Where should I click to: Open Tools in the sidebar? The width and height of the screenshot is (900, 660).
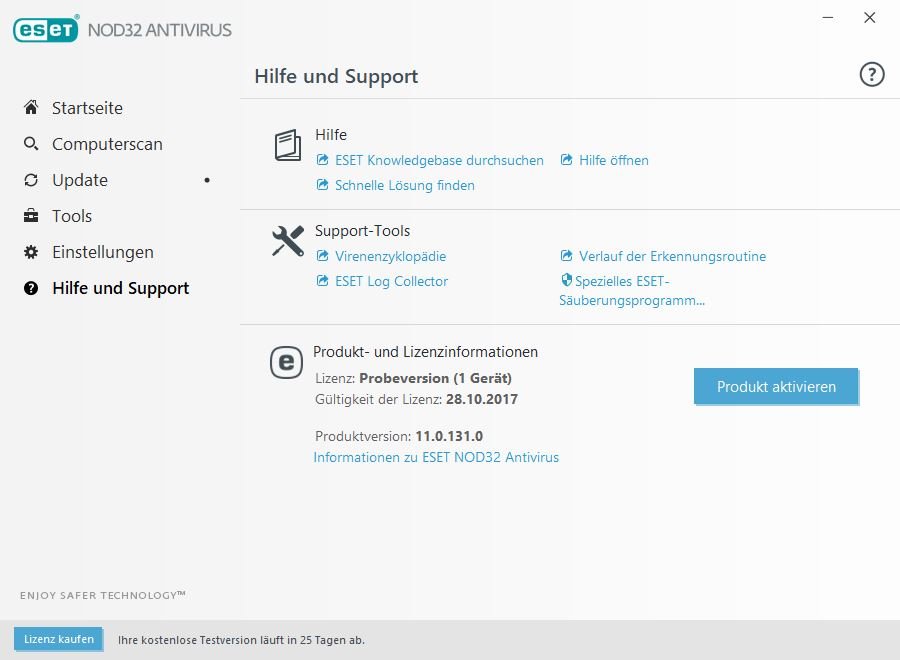click(x=72, y=216)
